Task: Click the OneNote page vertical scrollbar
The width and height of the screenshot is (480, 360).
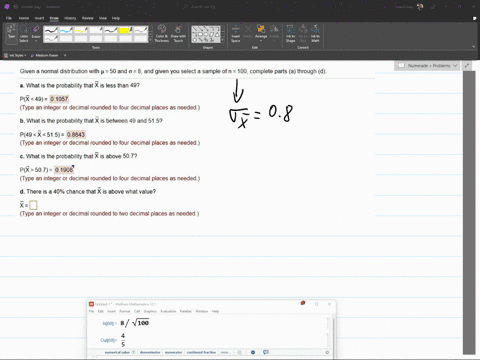Action: (x=469, y=213)
